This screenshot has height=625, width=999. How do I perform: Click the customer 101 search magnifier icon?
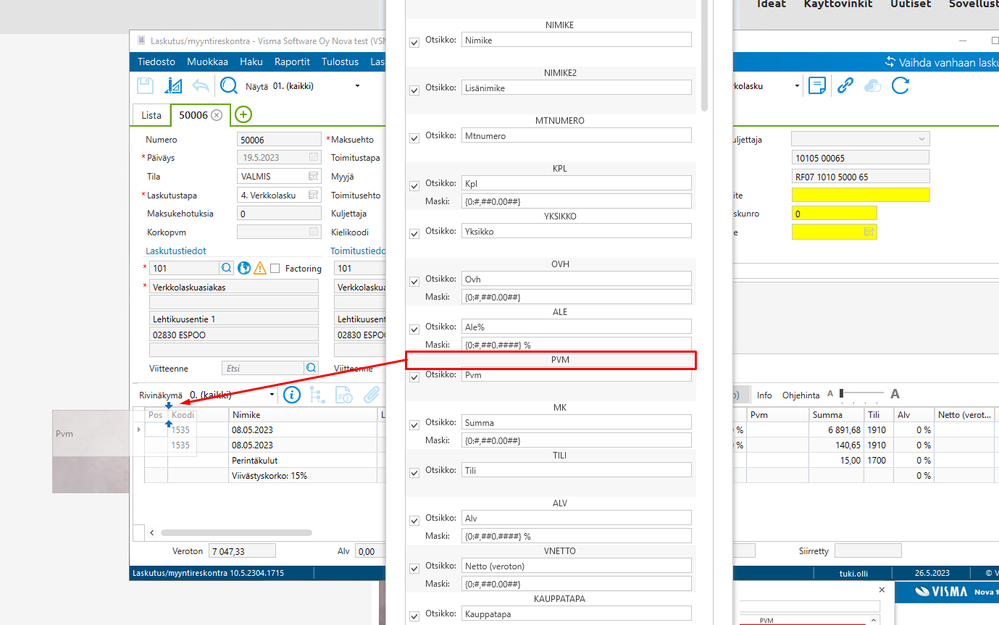(x=226, y=268)
